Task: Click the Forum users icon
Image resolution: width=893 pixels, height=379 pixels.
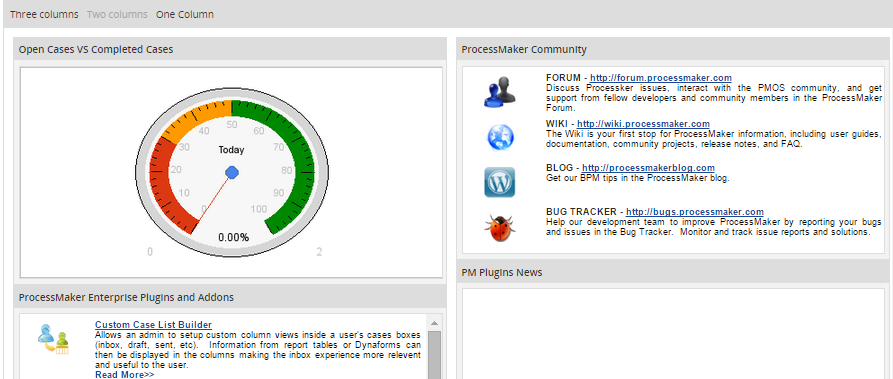Action: click(x=499, y=91)
